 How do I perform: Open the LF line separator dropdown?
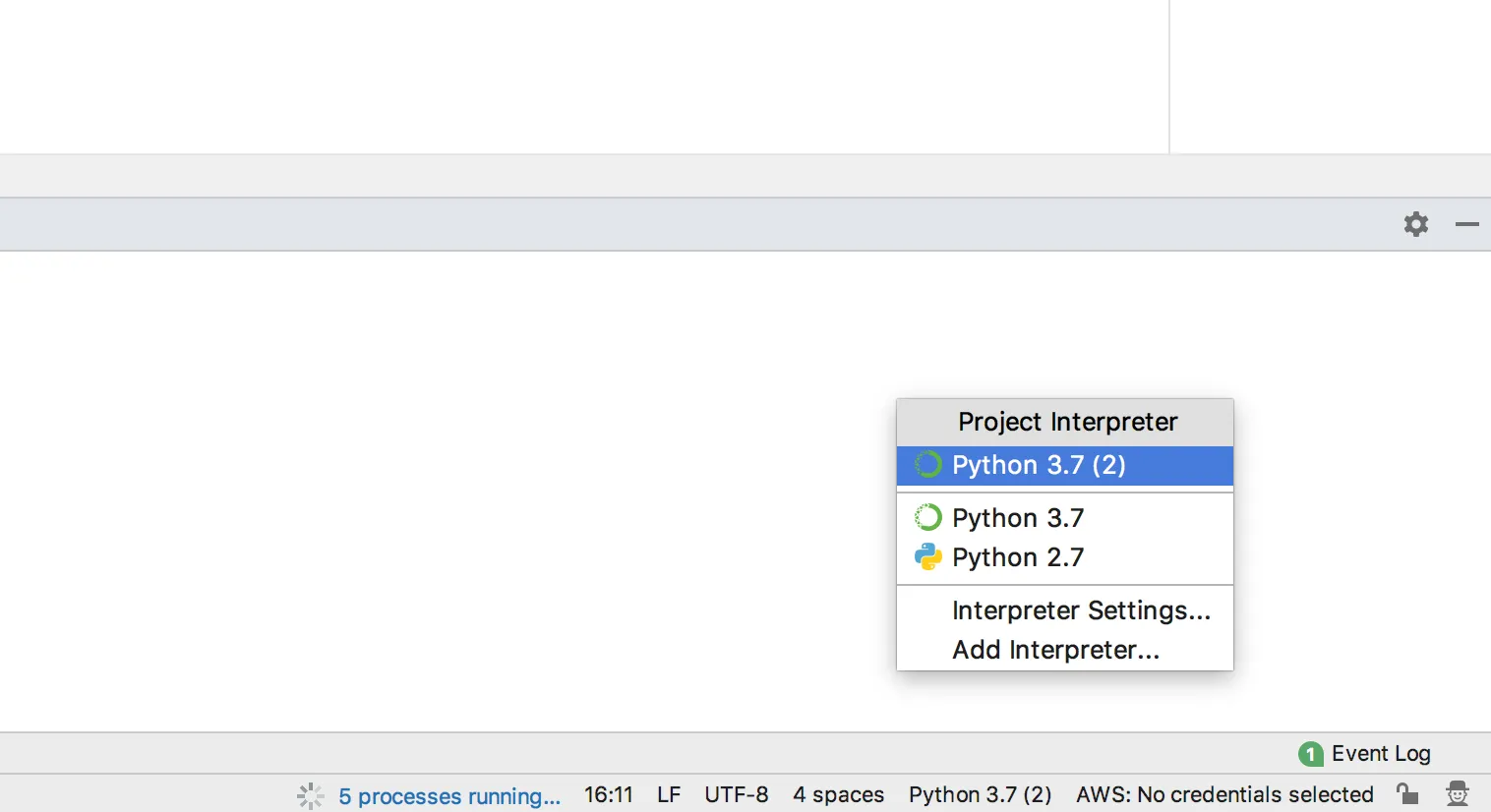pyautogui.click(x=669, y=794)
